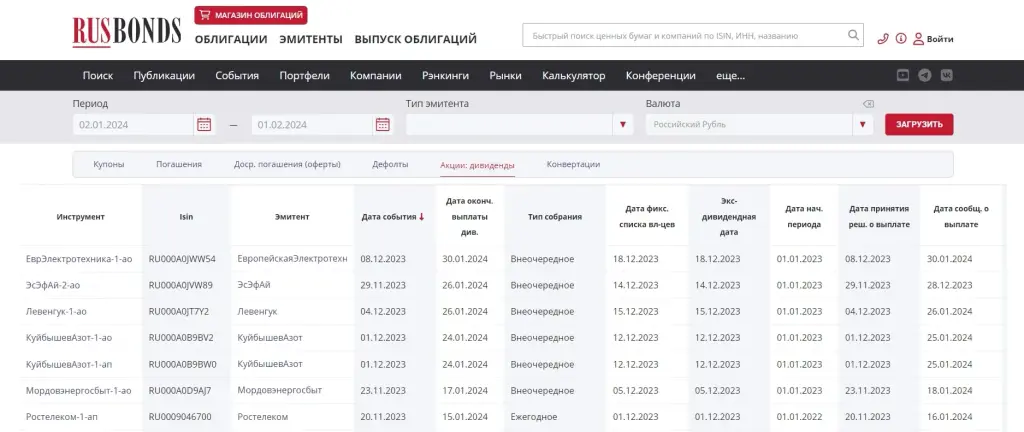Image resolution: width=1024 pixels, height=432 pixels.
Task: Open the Рынки menu item
Action: [505, 76]
